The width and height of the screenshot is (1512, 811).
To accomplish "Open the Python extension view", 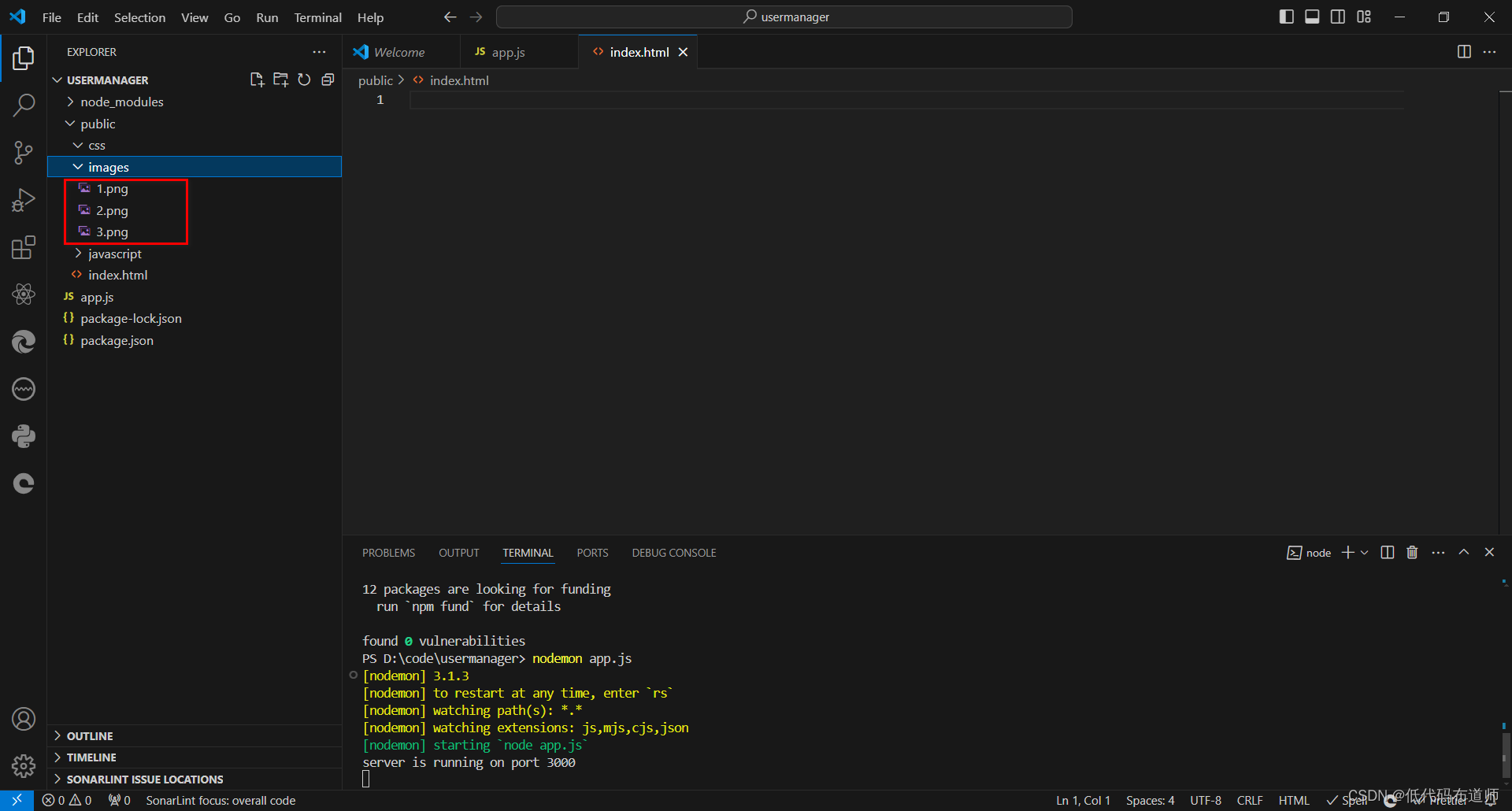I will point(24,436).
